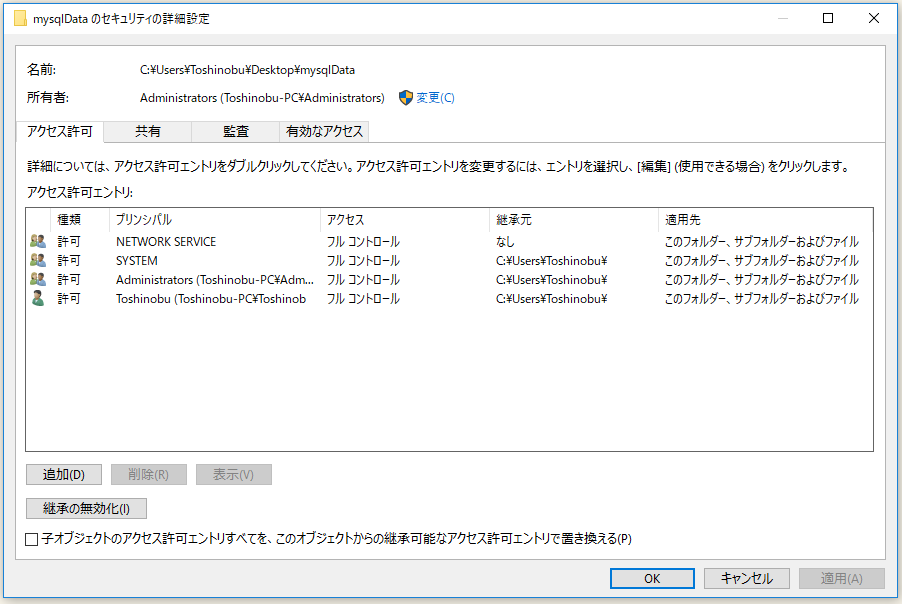
Task: Click the 表示(V) button
Action: pyautogui.click(x=234, y=475)
